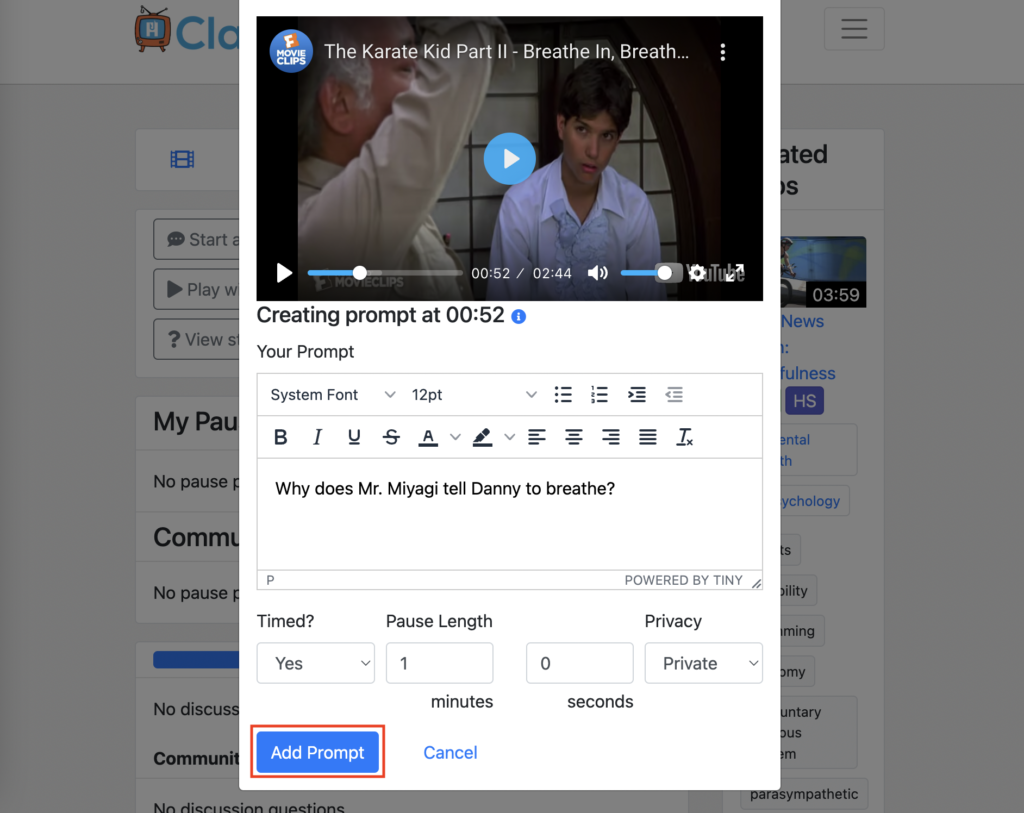Click the info icon beside Creating prompt
Viewport: 1024px width, 813px height.
point(519,317)
